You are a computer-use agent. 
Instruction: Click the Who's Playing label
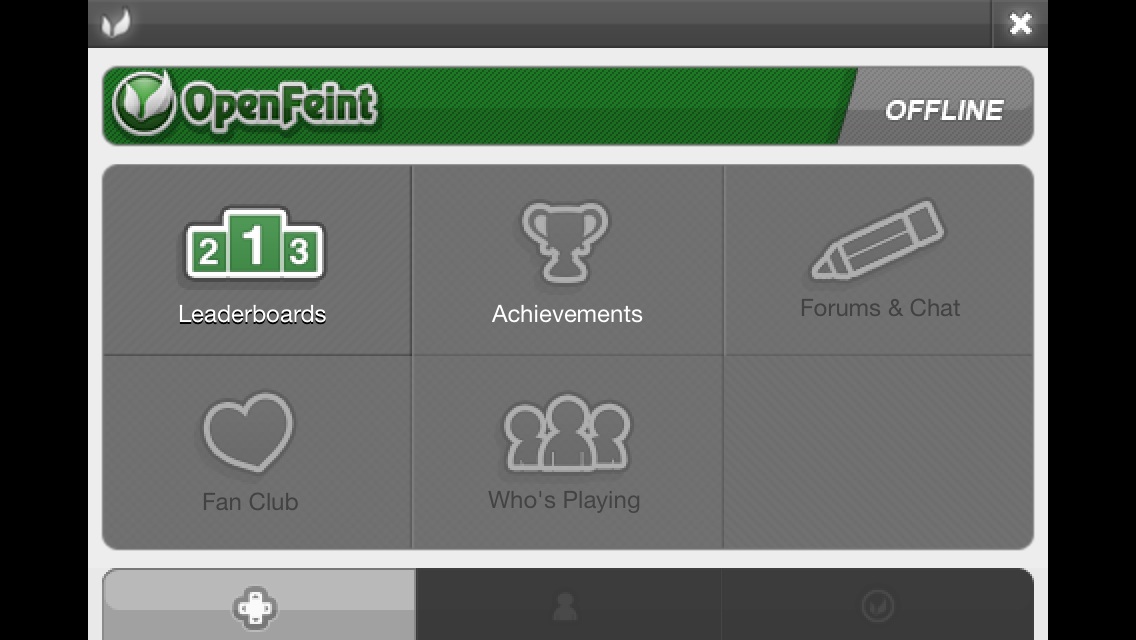pos(564,501)
